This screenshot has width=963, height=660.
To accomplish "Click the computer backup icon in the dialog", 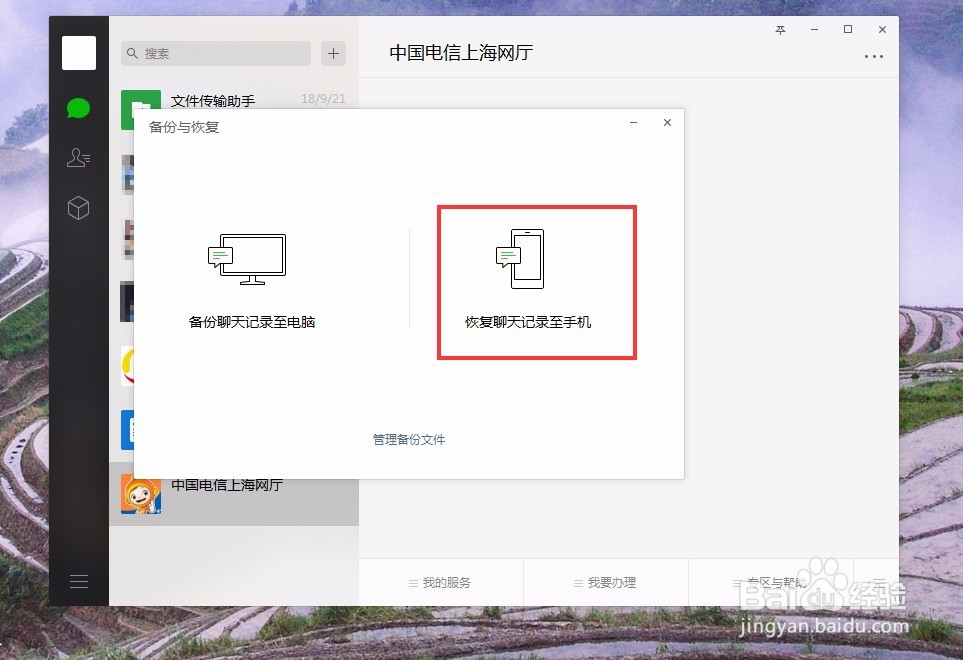I will point(247,258).
